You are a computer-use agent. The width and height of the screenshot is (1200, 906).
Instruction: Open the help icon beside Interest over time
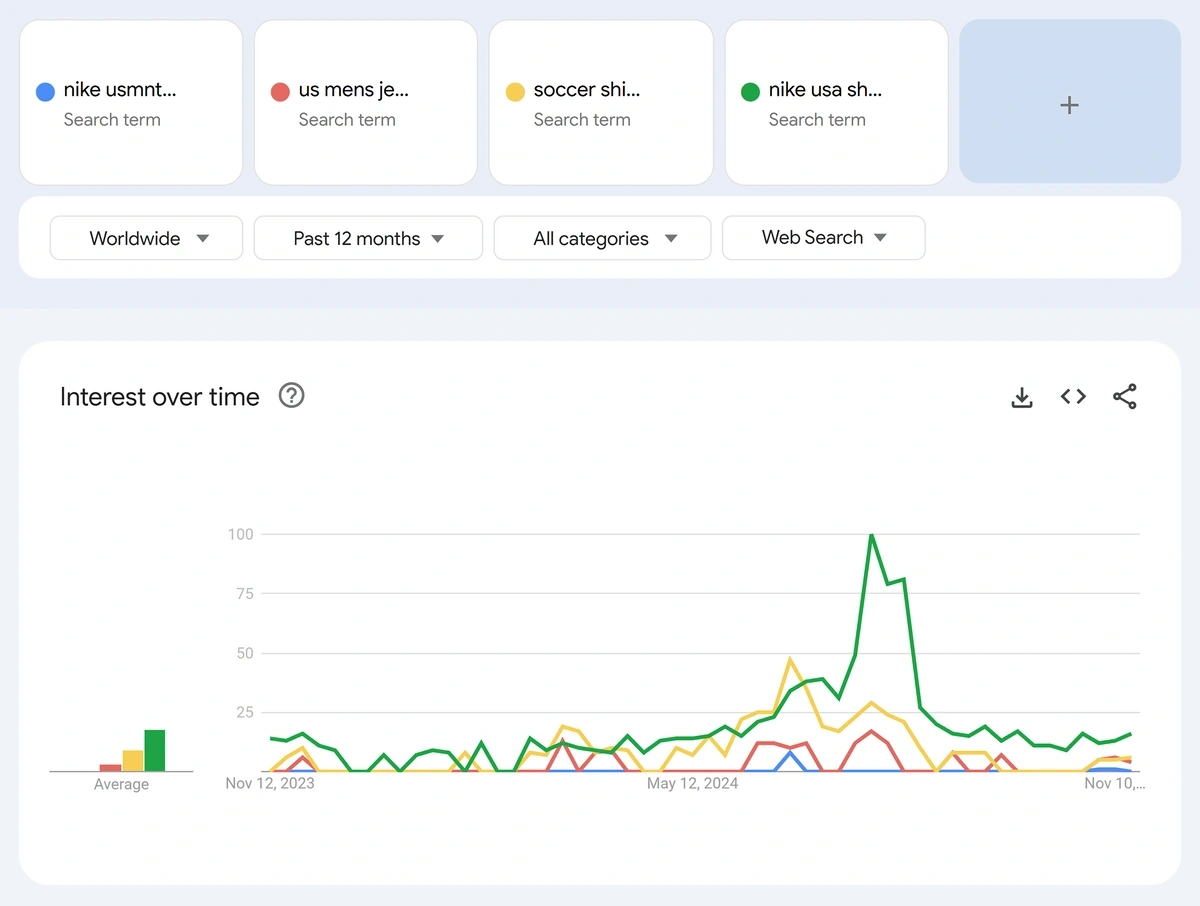tap(291, 396)
